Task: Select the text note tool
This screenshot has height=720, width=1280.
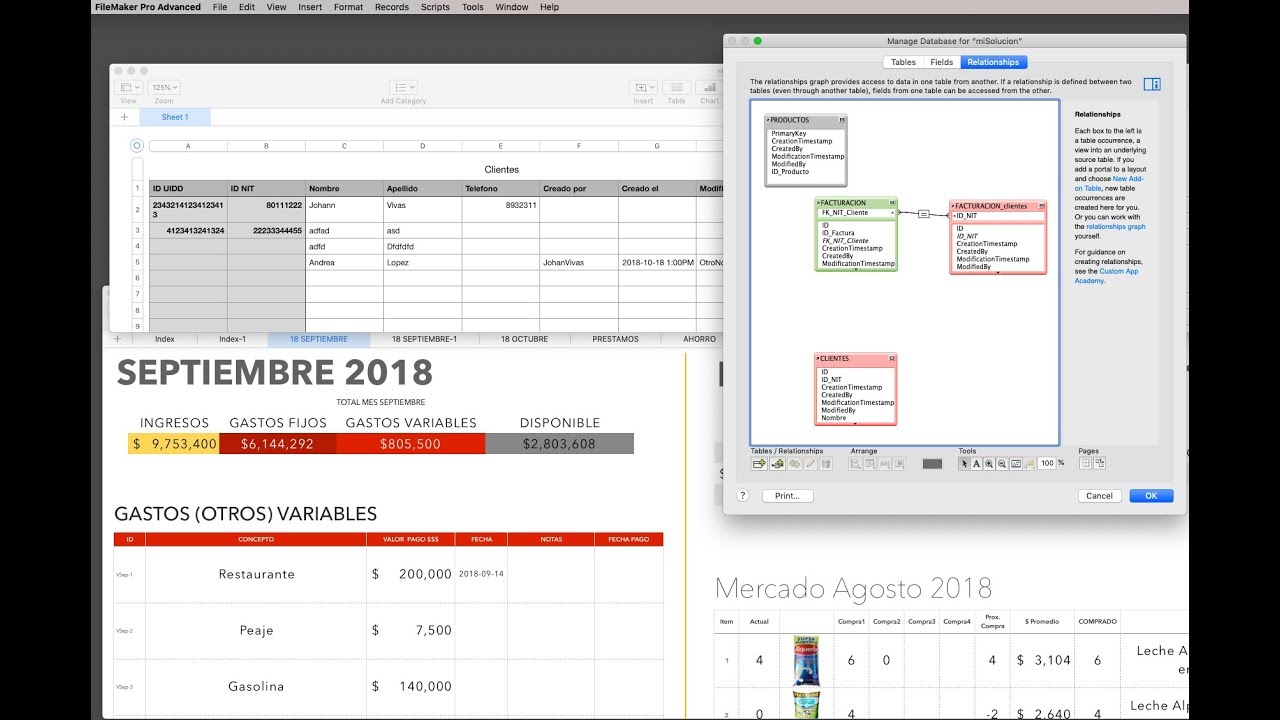Action: (x=976, y=464)
